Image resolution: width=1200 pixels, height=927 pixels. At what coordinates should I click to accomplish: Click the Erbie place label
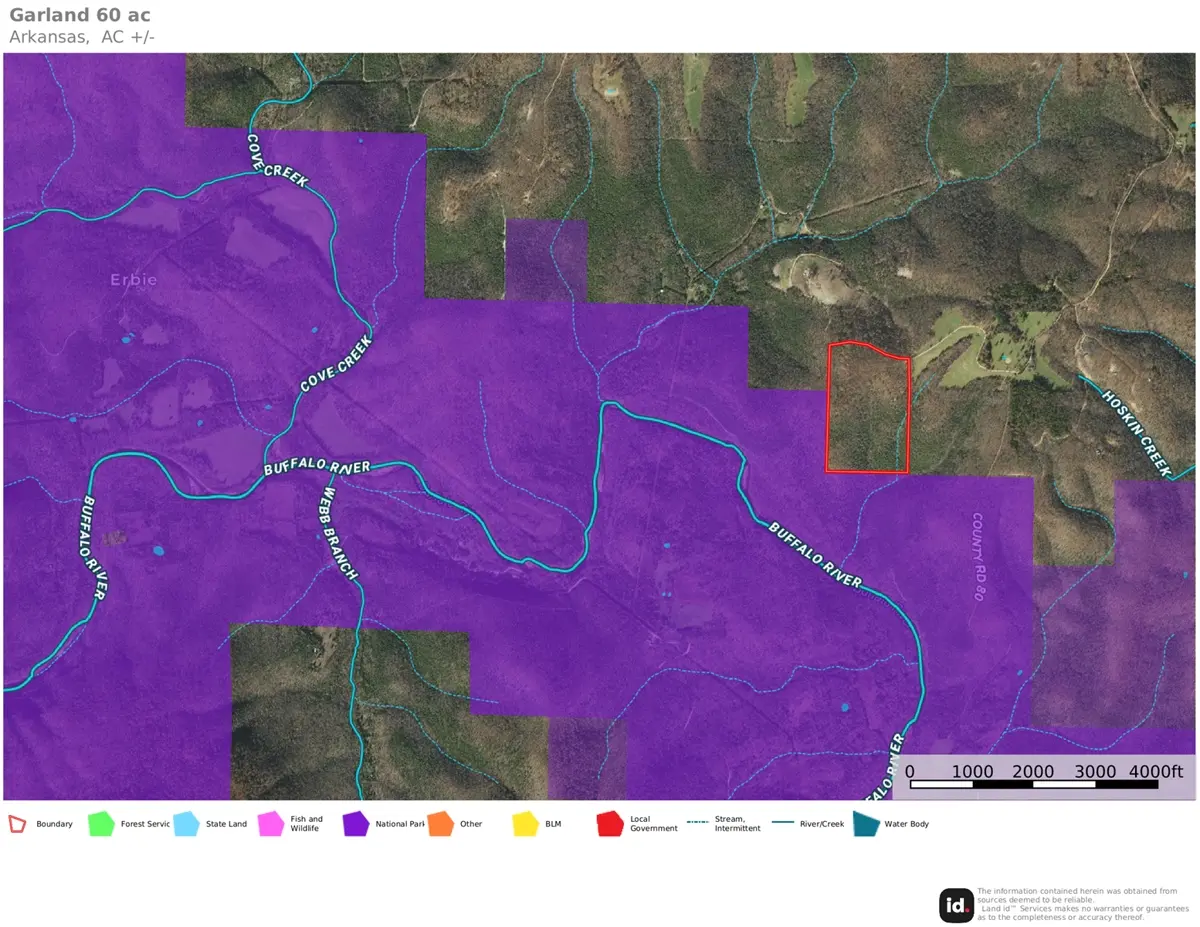pyautogui.click(x=134, y=280)
